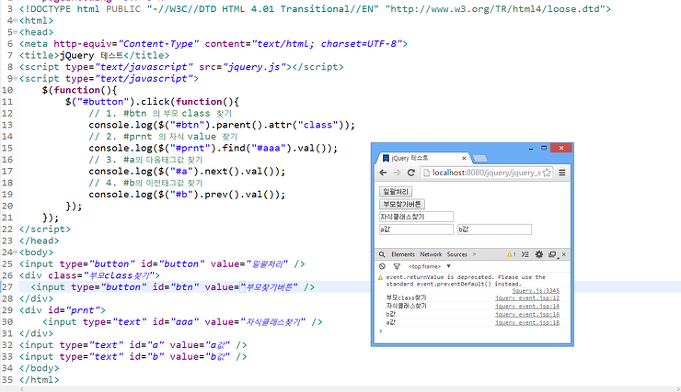681x392 pixels.
Task: Click the DOCTYPE declaration on line 3
Action: click(315, 9)
